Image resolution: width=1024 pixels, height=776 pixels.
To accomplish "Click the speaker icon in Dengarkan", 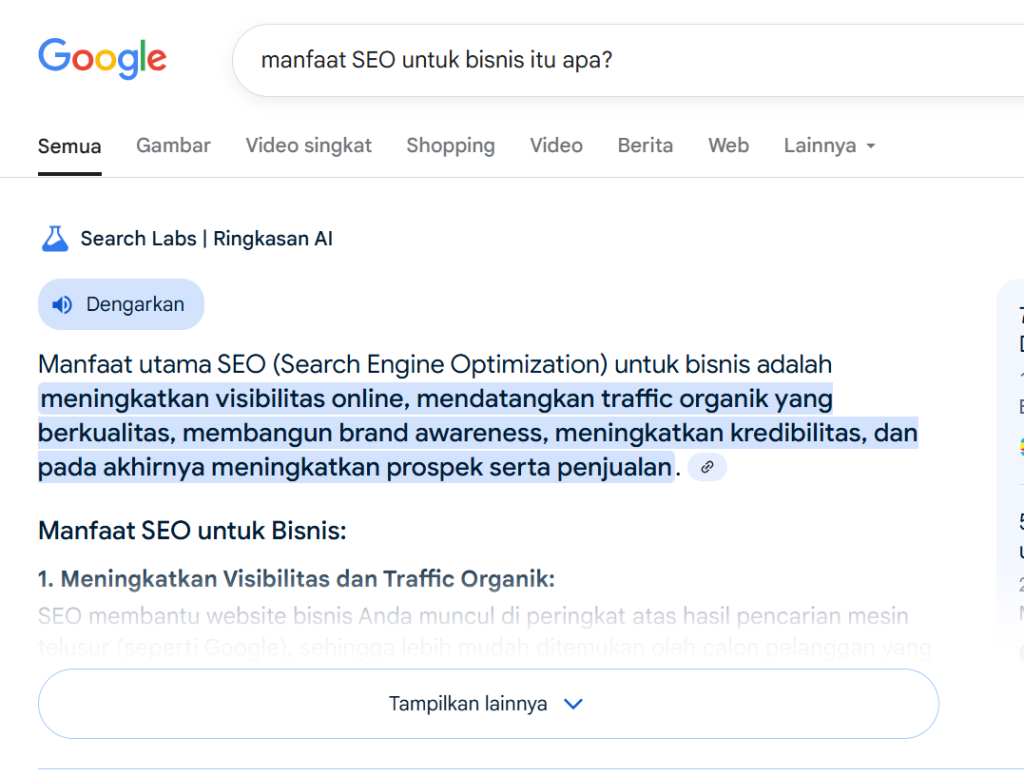I will point(62,304).
